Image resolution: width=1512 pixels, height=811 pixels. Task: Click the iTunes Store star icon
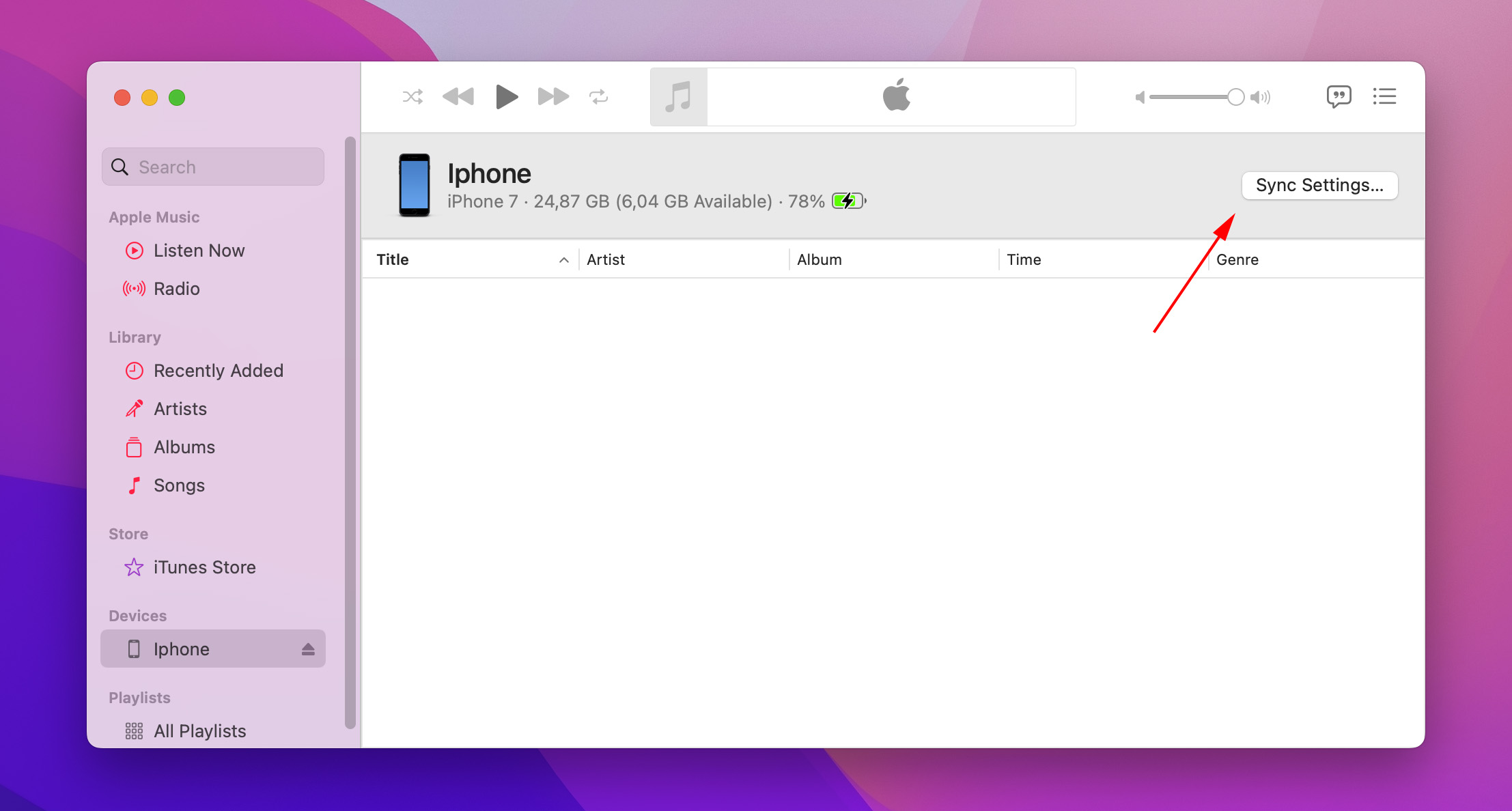click(134, 567)
